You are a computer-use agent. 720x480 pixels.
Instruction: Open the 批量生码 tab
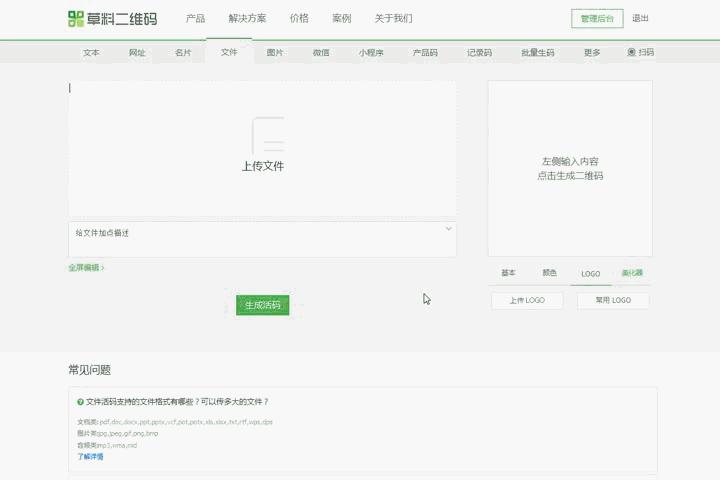(538, 52)
